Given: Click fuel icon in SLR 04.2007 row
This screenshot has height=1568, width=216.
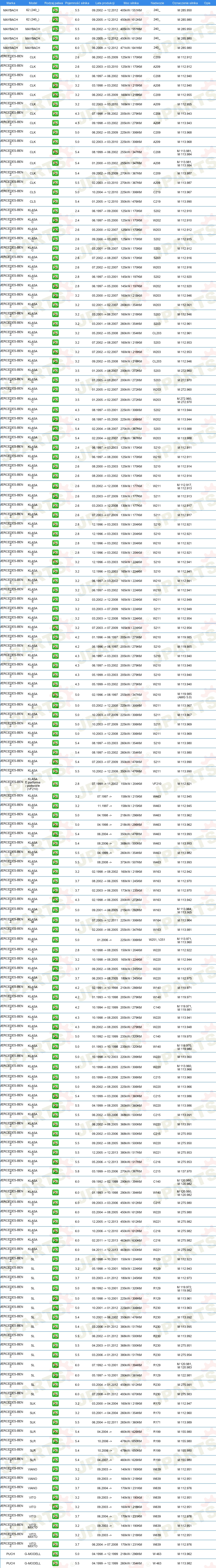Looking at the screenshot, I should point(55,1460).
